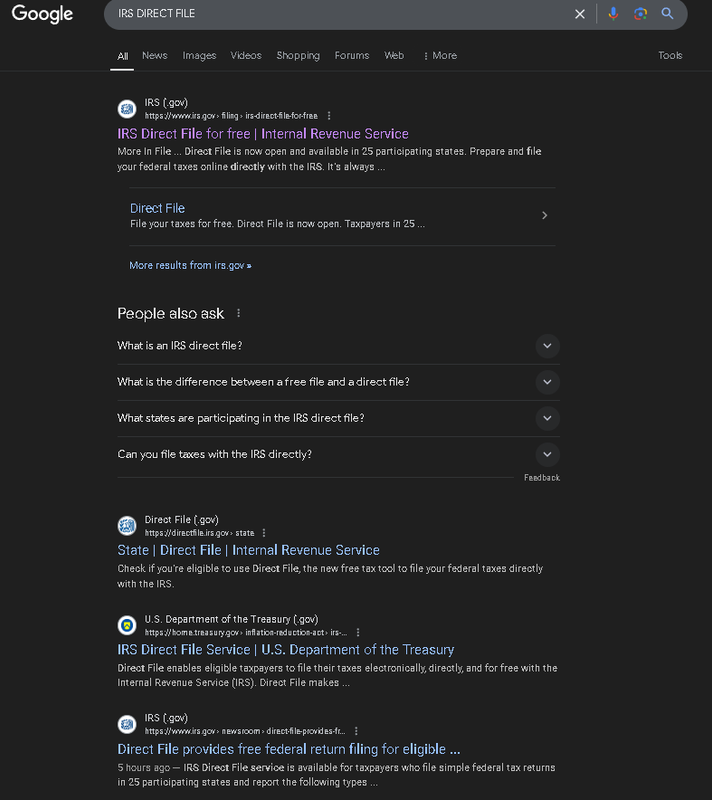This screenshot has height=800, width=712.
Task: Click the Google logo
Action: 42,14
